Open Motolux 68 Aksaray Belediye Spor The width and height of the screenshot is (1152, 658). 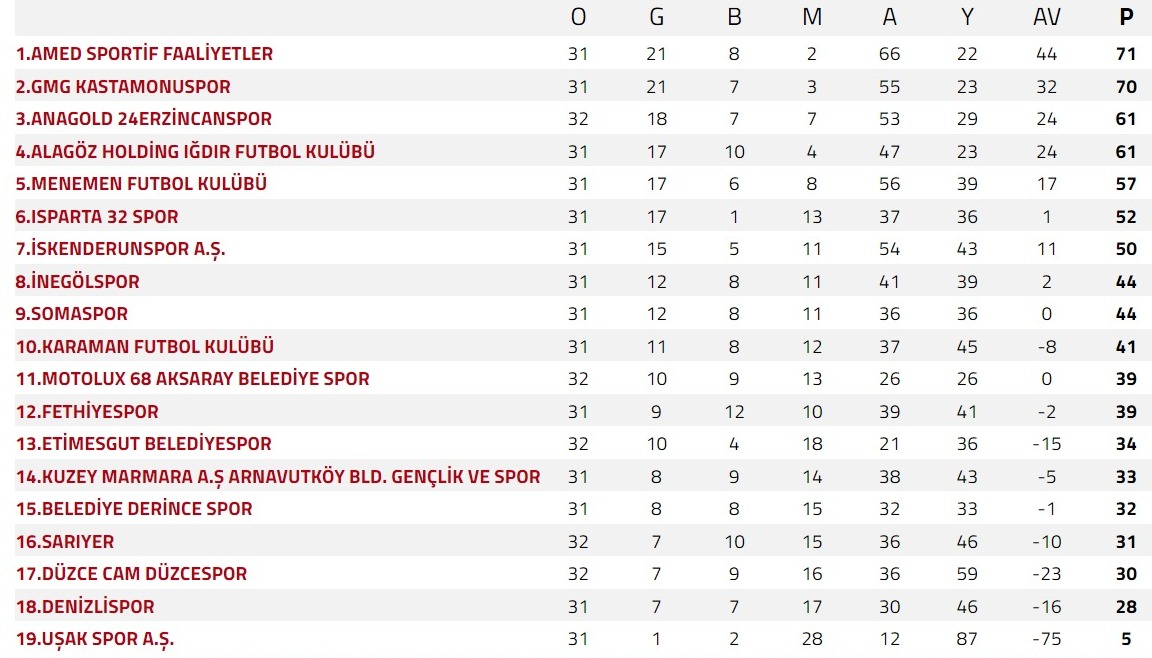(193, 379)
